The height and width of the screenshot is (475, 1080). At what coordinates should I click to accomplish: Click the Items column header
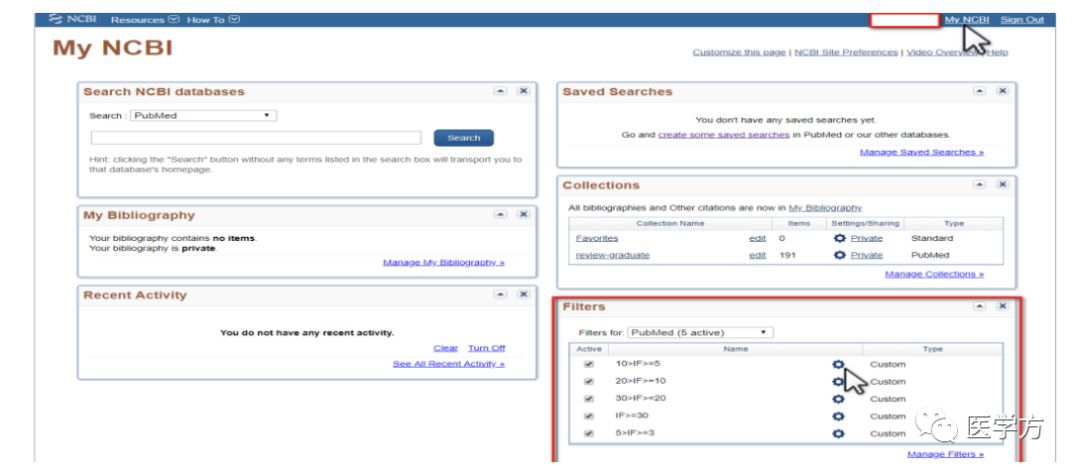(799, 223)
